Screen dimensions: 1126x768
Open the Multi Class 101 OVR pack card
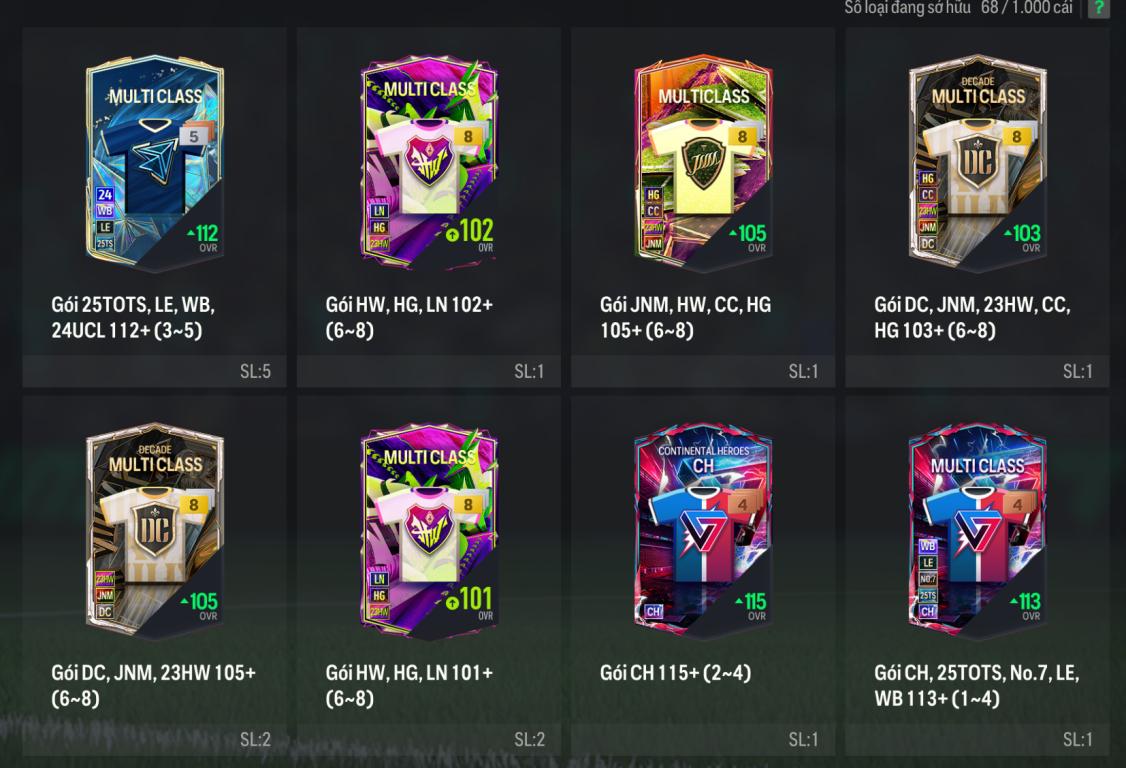click(429, 531)
